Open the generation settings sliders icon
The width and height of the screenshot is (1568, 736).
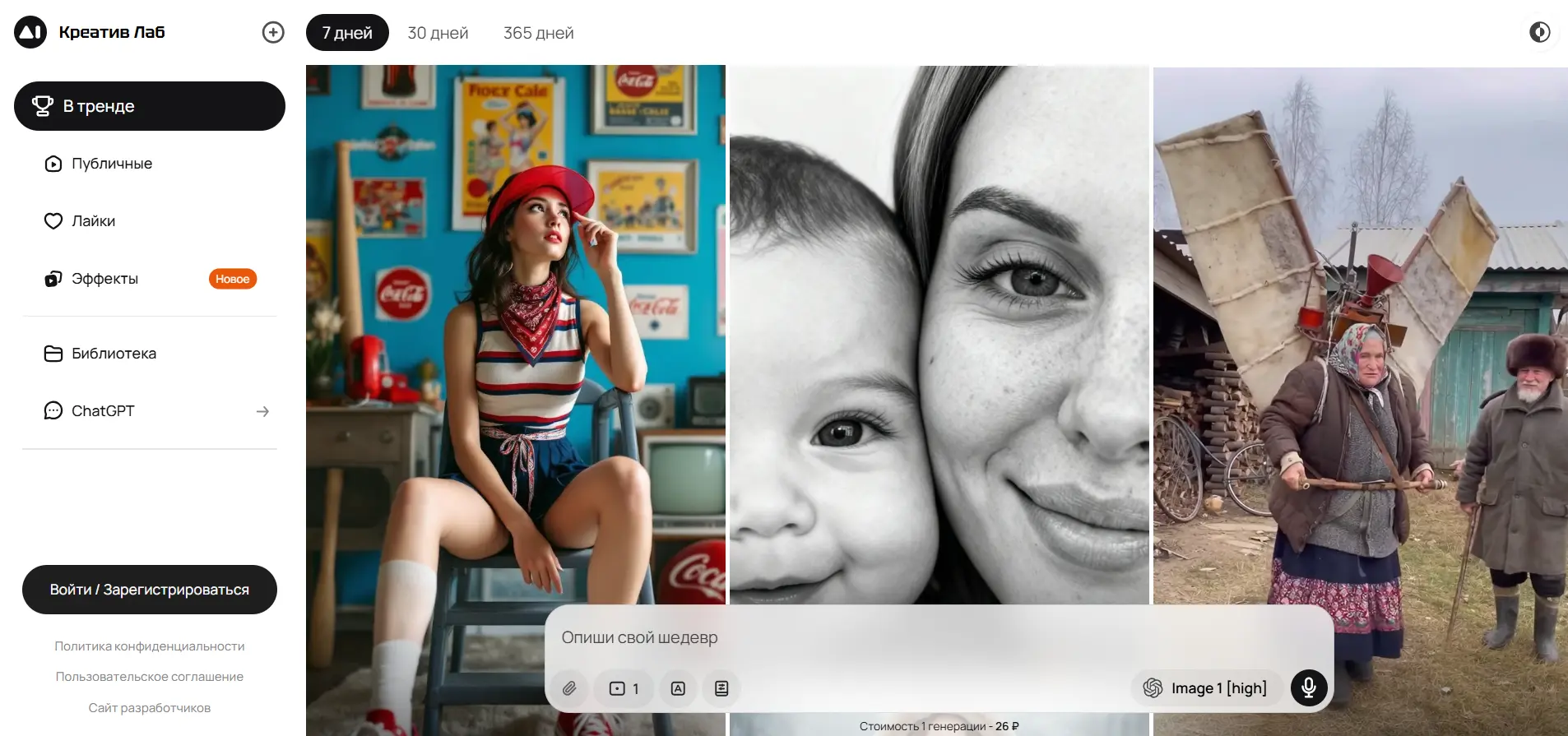[x=721, y=688]
